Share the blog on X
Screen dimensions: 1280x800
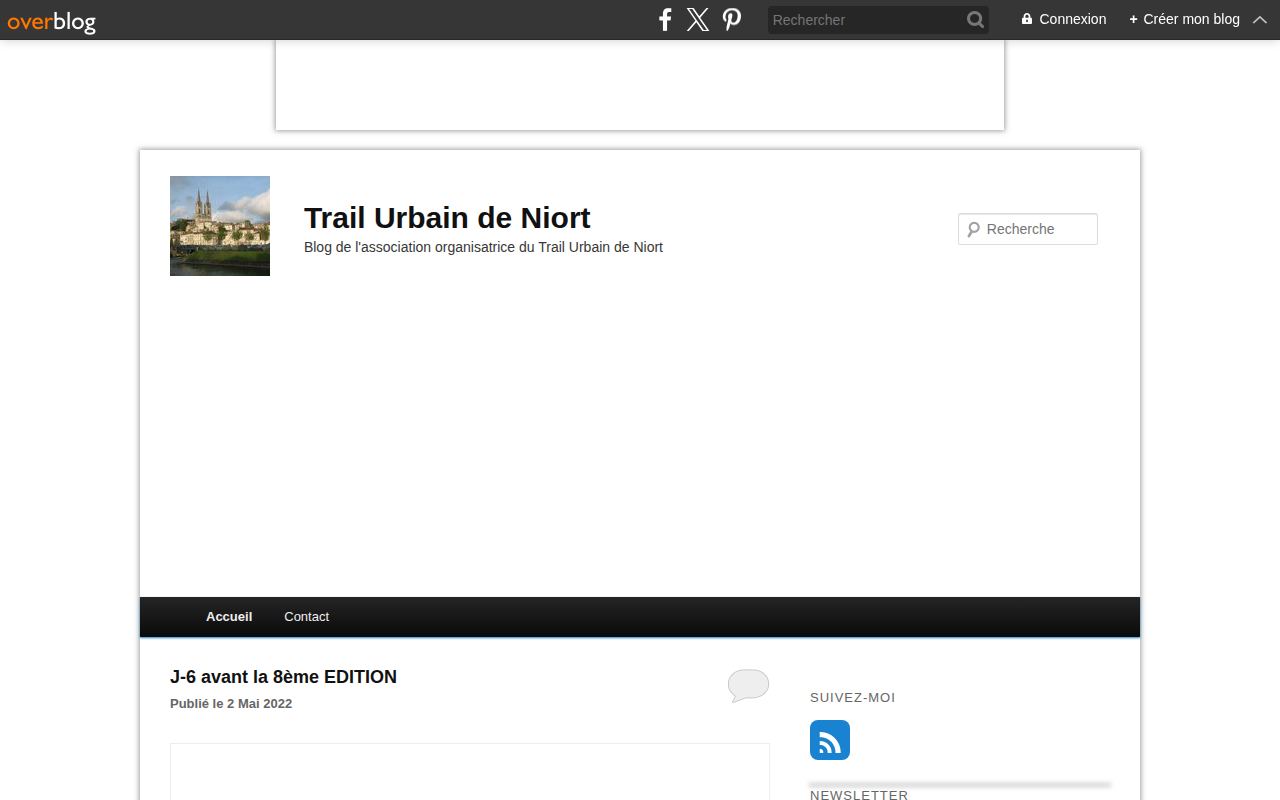pos(698,19)
